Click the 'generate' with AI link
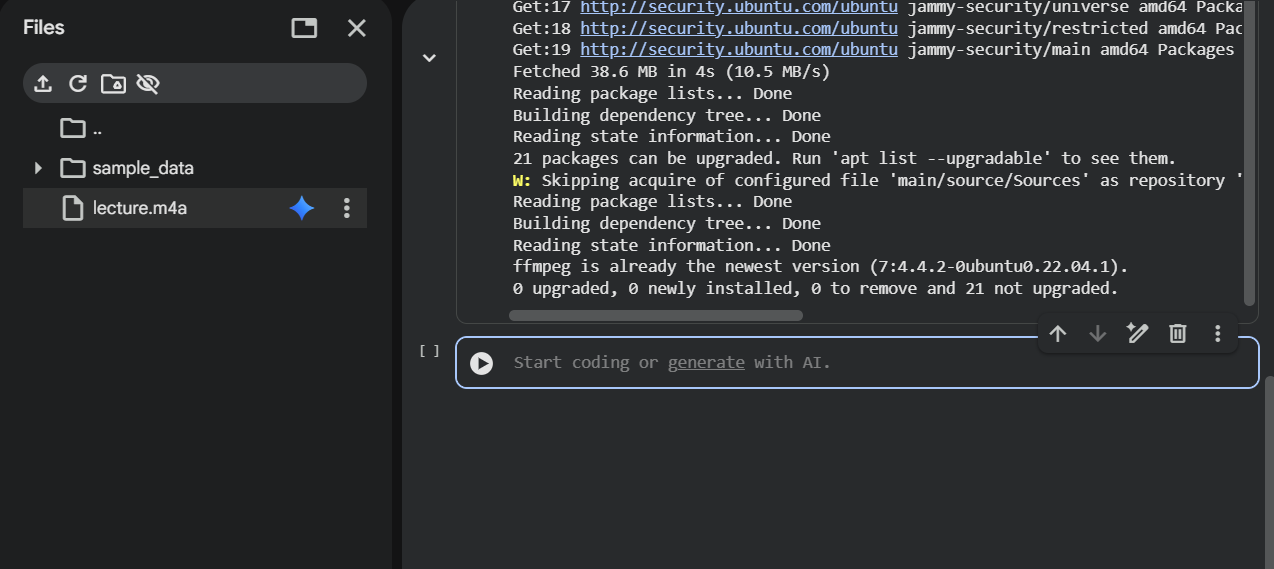Image resolution: width=1274 pixels, height=569 pixels. (x=706, y=362)
